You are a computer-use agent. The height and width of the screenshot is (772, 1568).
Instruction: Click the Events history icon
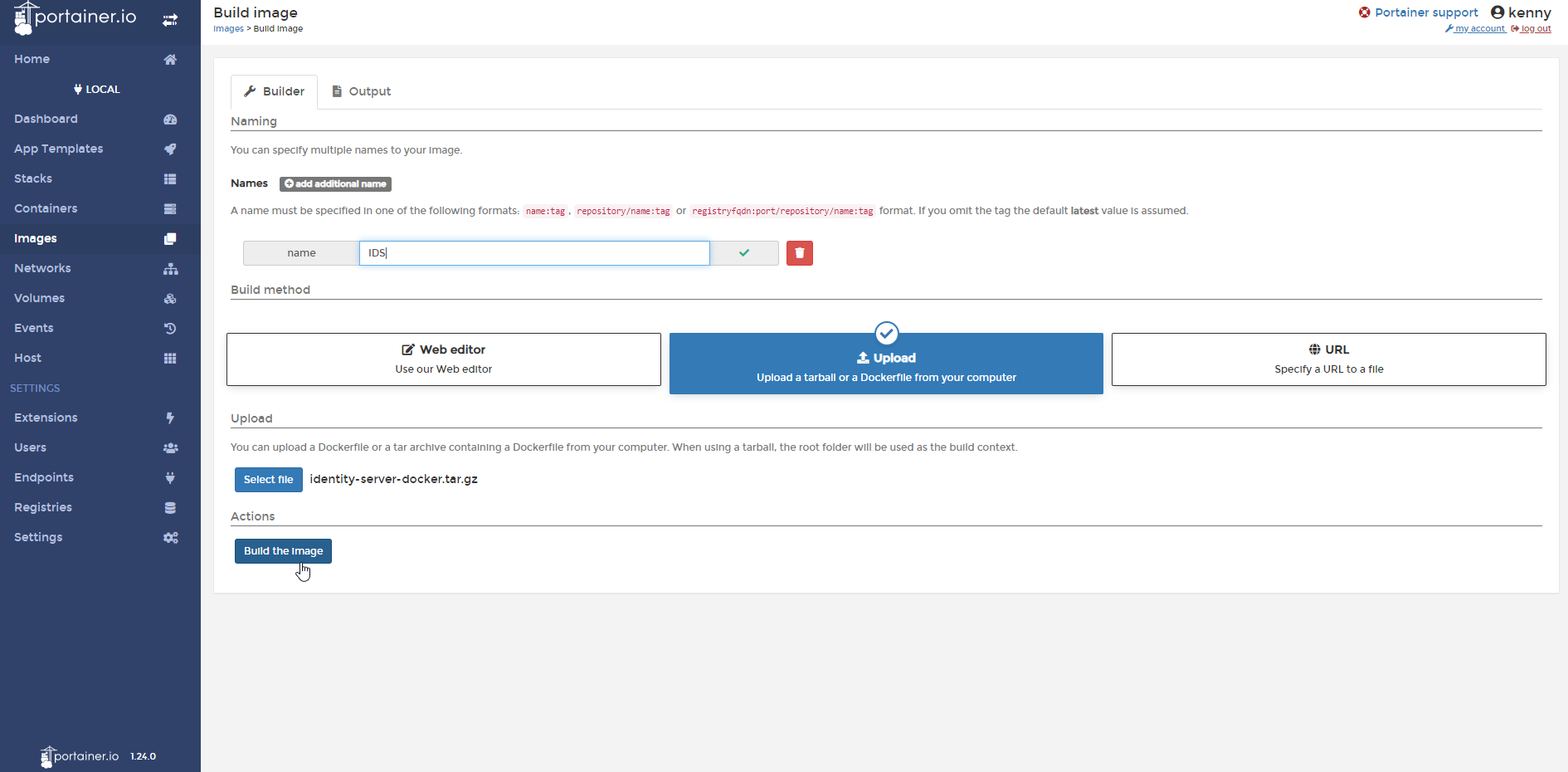pyautogui.click(x=170, y=328)
